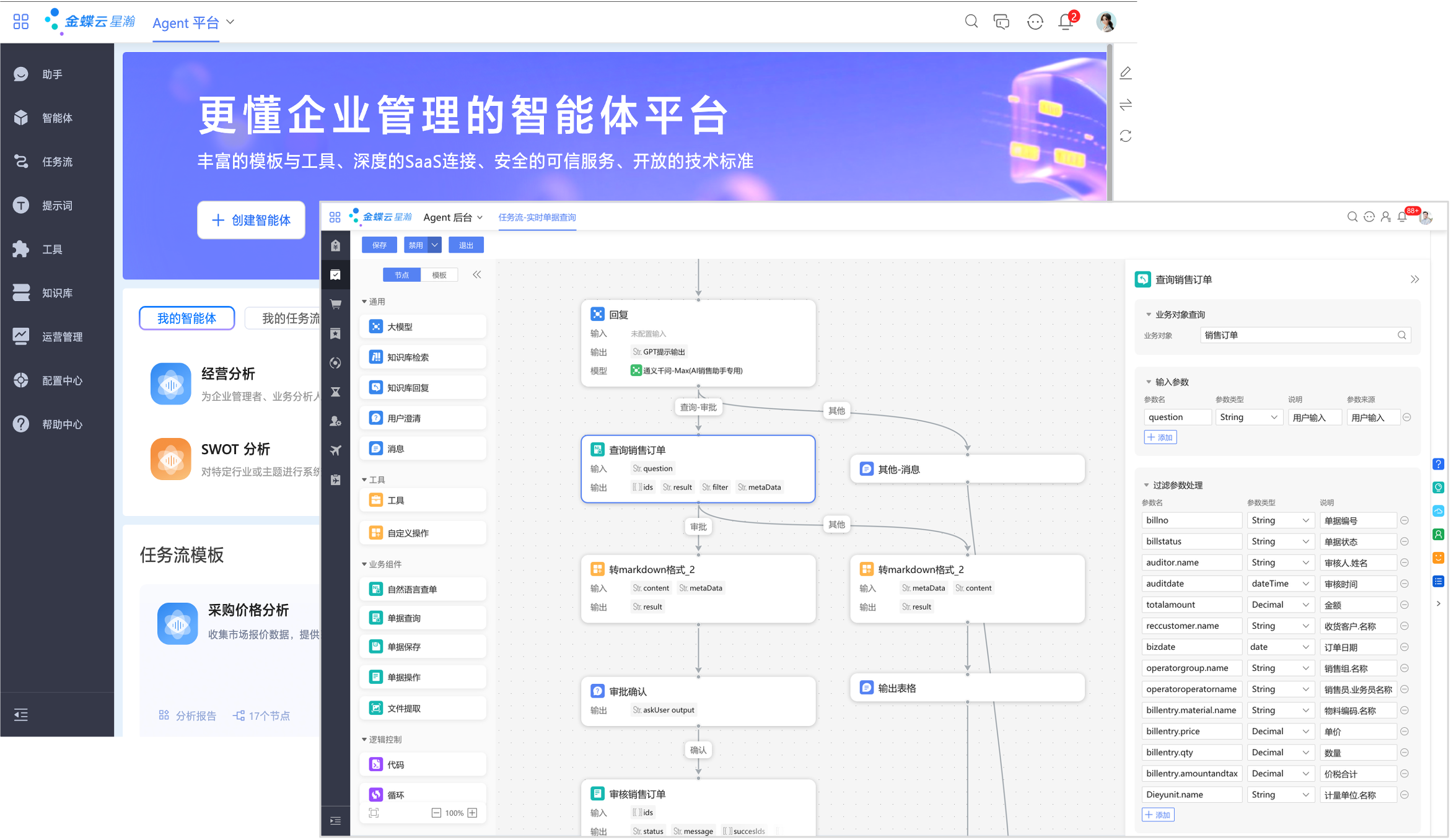Click the 保存 button
Screen dimensions: 1451x840
click(x=379, y=245)
